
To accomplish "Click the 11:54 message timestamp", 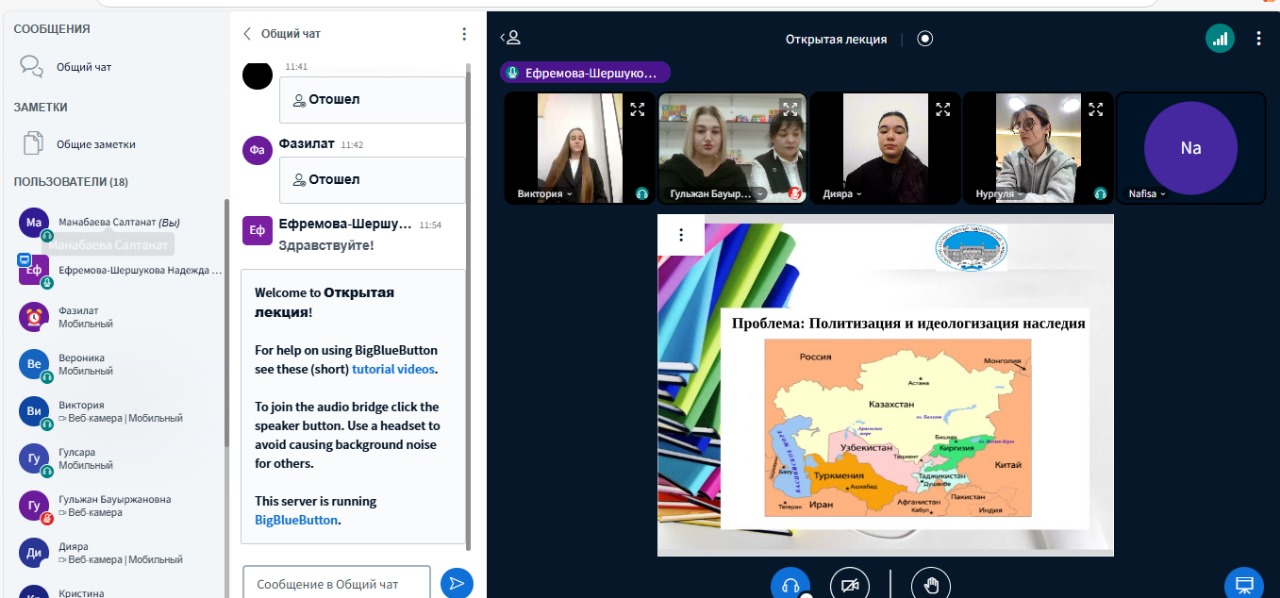I will click(430, 226).
